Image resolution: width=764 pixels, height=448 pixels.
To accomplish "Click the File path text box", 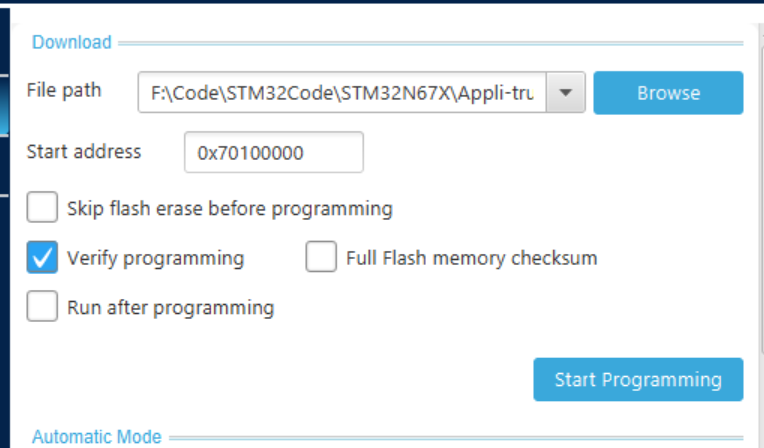I will (x=343, y=93).
